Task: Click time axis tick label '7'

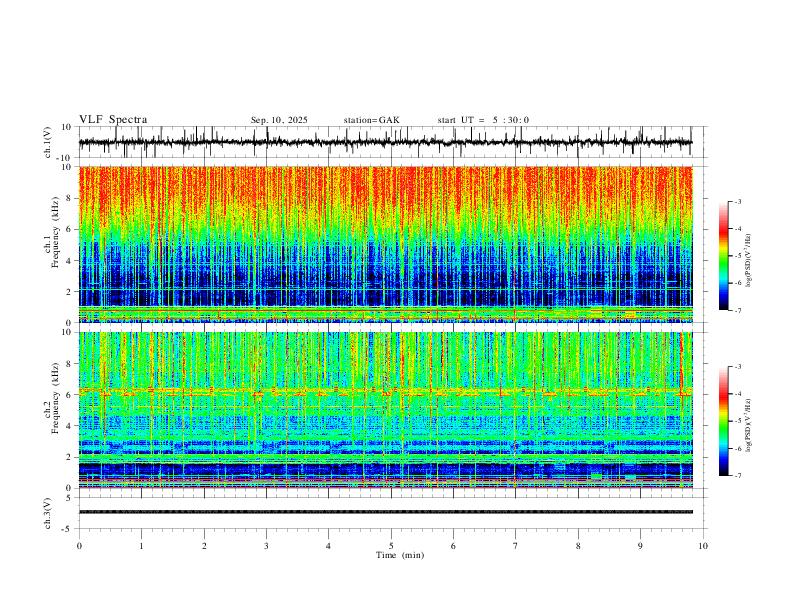Action: tap(516, 546)
